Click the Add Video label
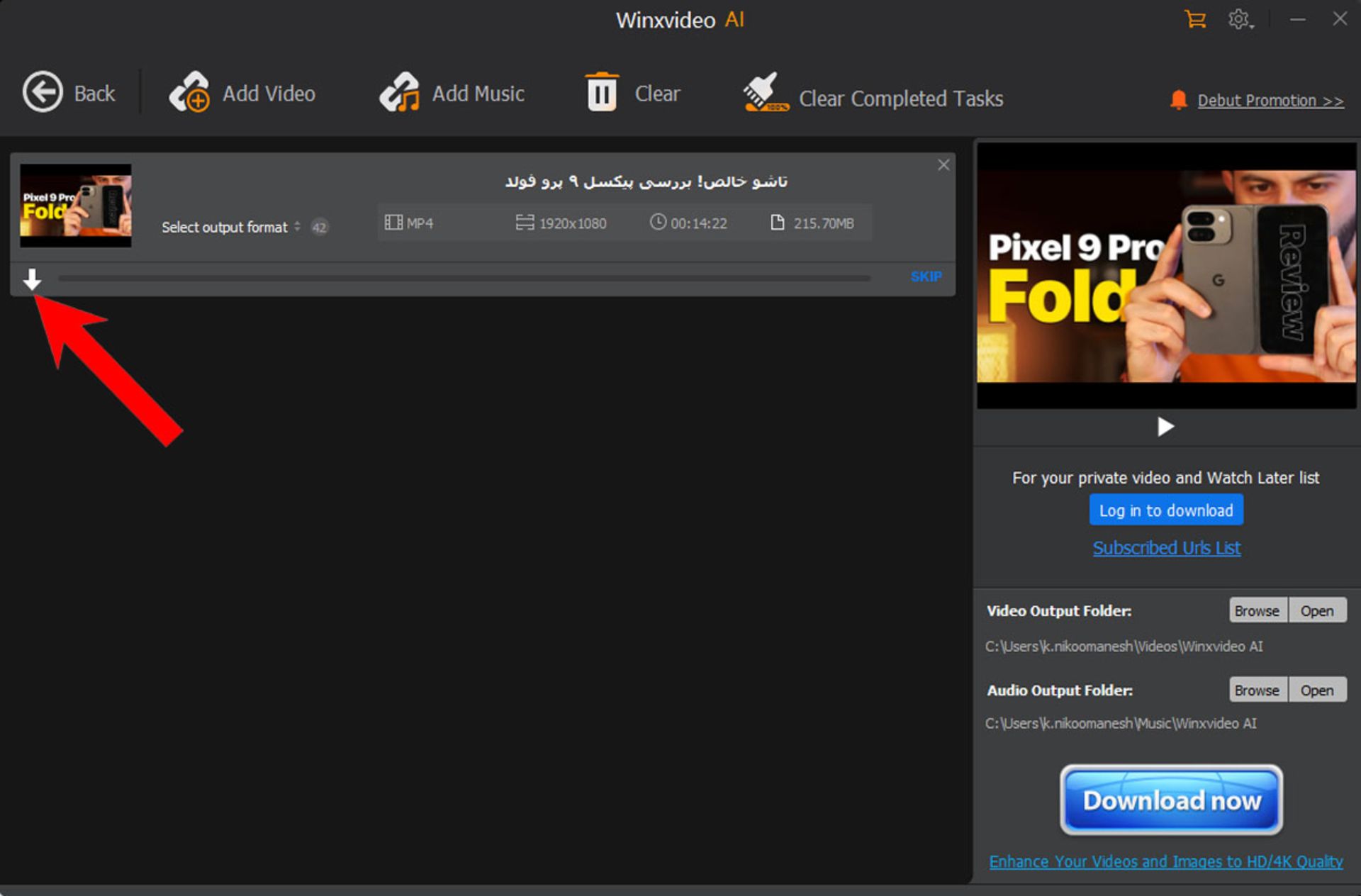Viewport: 1361px width, 896px height. [x=269, y=94]
